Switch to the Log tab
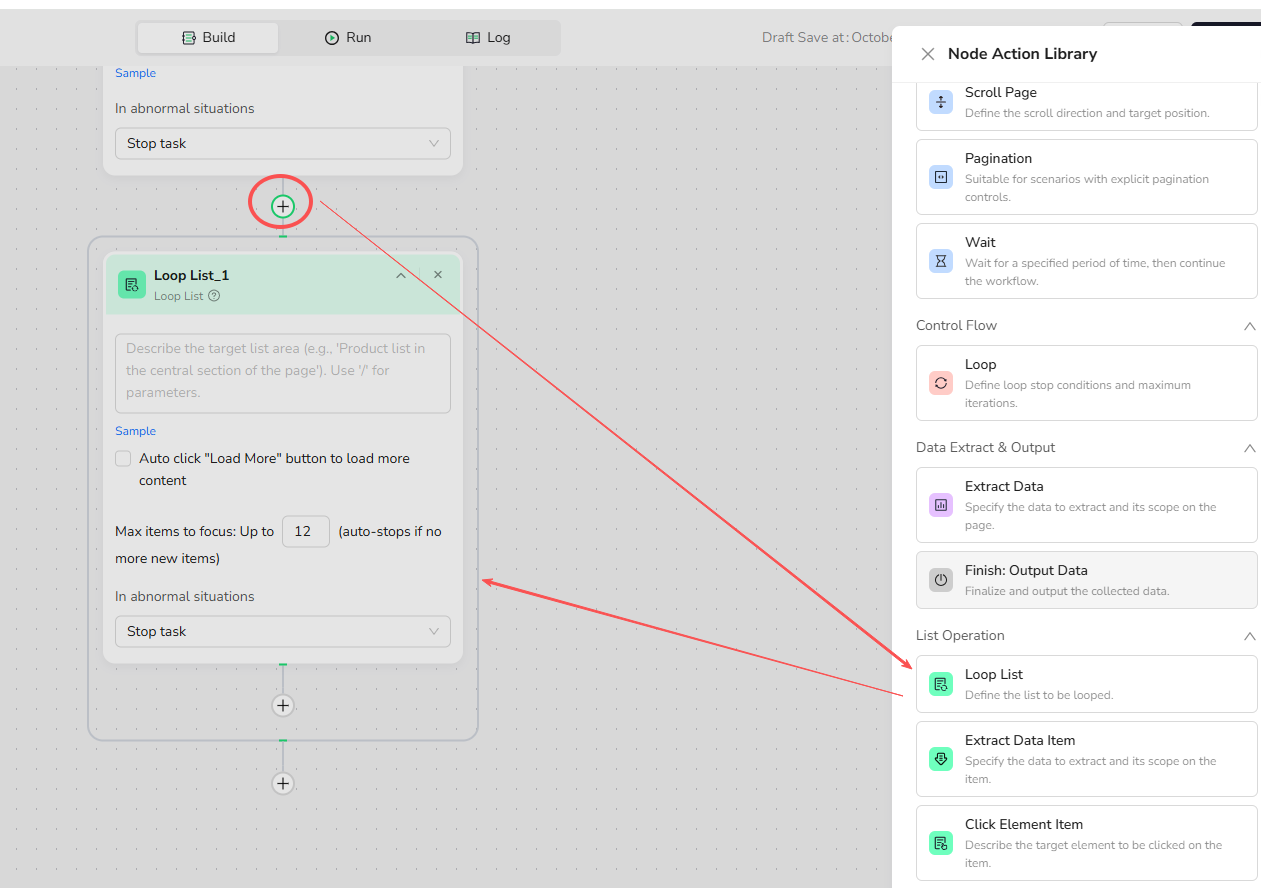The width and height of the screenshot is (1261, 888). pyautogui.click(x=488, y=38)
